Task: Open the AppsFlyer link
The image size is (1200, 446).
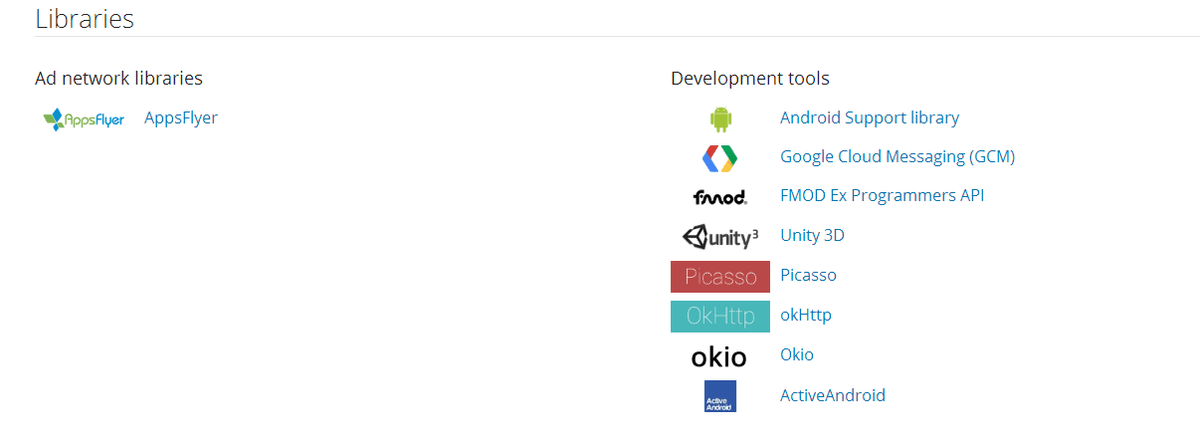Action: (181, 118)
